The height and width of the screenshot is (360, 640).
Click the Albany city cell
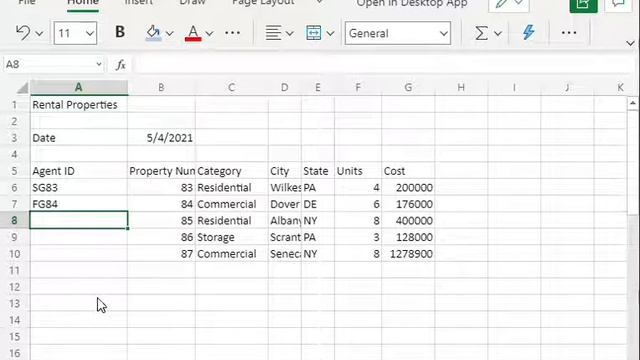click(x=285, y=221)
